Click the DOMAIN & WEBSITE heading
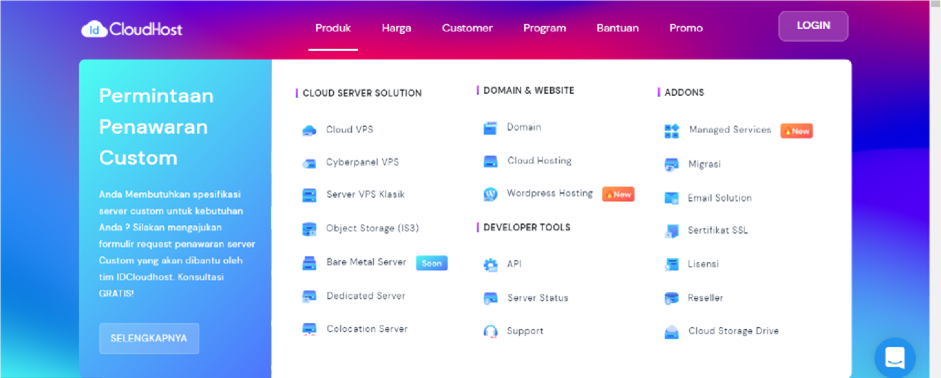Viewport: 941px width, 378px height. point(529,91)
